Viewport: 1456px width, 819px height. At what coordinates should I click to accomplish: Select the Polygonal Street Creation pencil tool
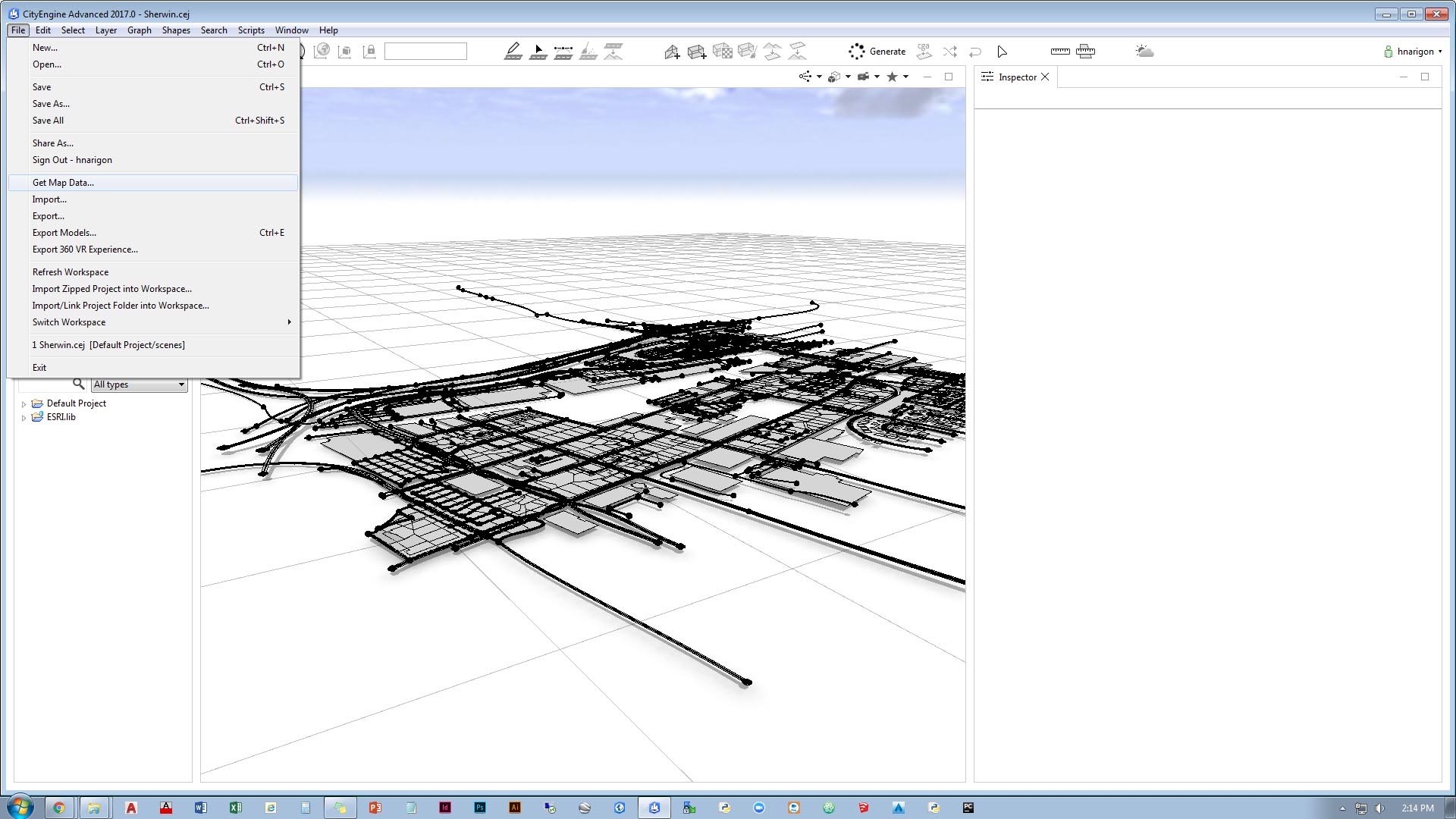coord(513,52)
